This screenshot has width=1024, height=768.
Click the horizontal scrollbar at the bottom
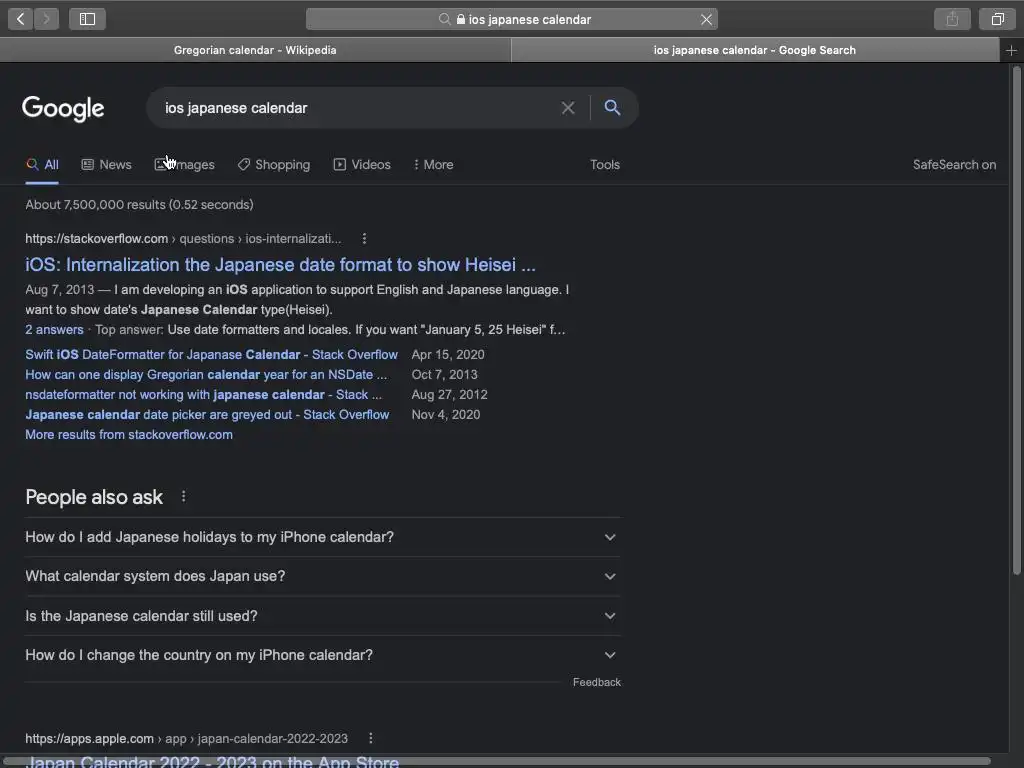pyautogui.click(x=496, y=761)
